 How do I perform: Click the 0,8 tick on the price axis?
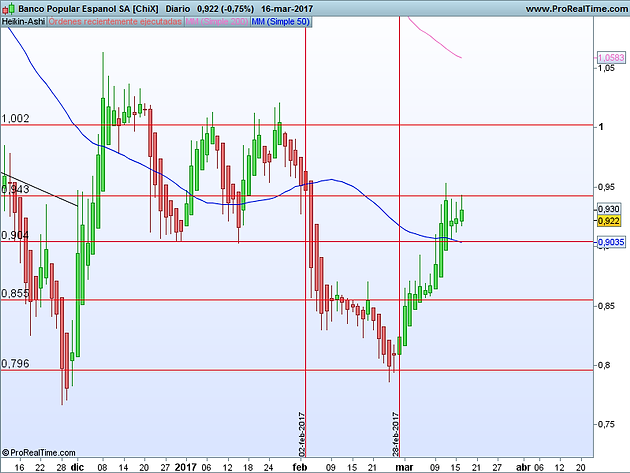604,365
